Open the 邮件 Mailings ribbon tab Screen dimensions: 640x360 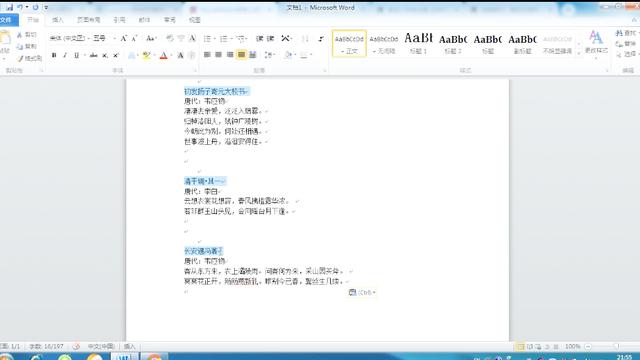(144, 20)
